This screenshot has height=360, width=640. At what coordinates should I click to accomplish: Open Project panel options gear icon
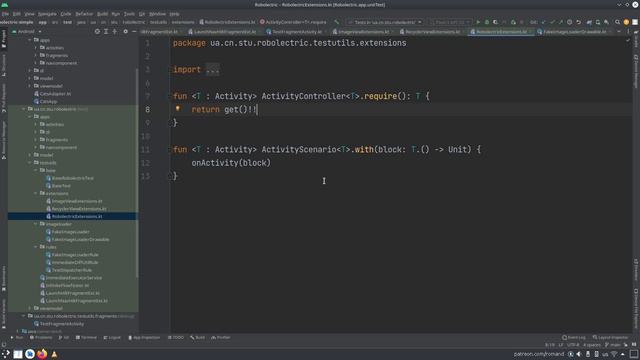[x=125, y=31]
